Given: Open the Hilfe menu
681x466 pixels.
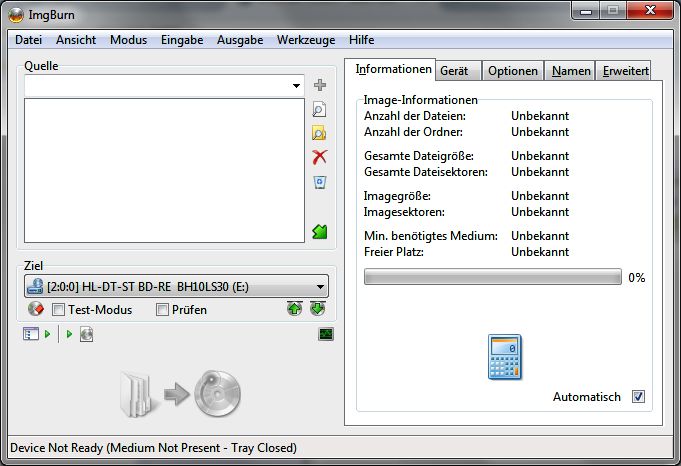Looking at the screenshot, I should coord(362,40).
